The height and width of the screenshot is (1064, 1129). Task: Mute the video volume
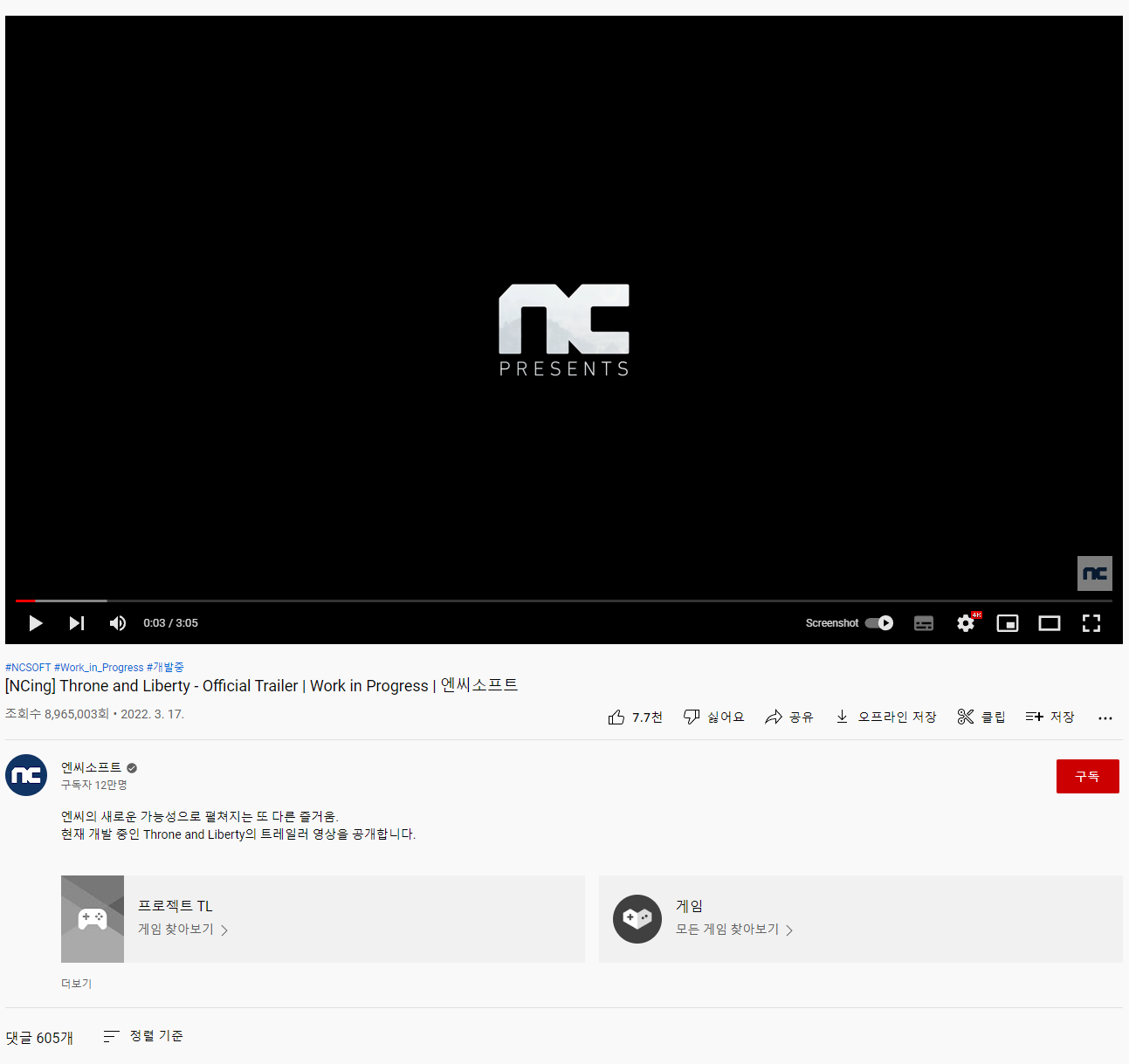point(118,623)
